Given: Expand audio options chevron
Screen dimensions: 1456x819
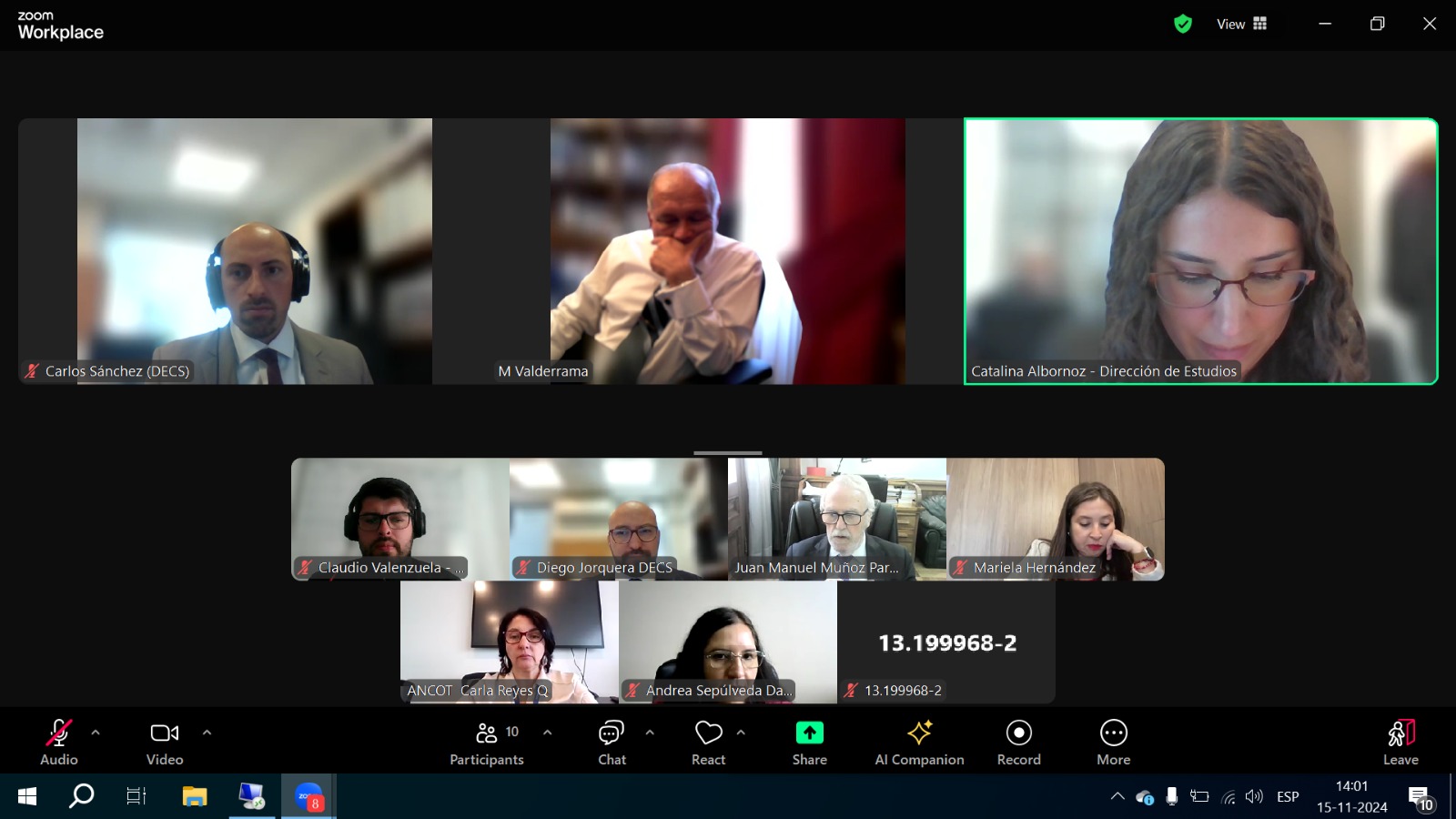Looking at the screenshot, I should point(96,733).
